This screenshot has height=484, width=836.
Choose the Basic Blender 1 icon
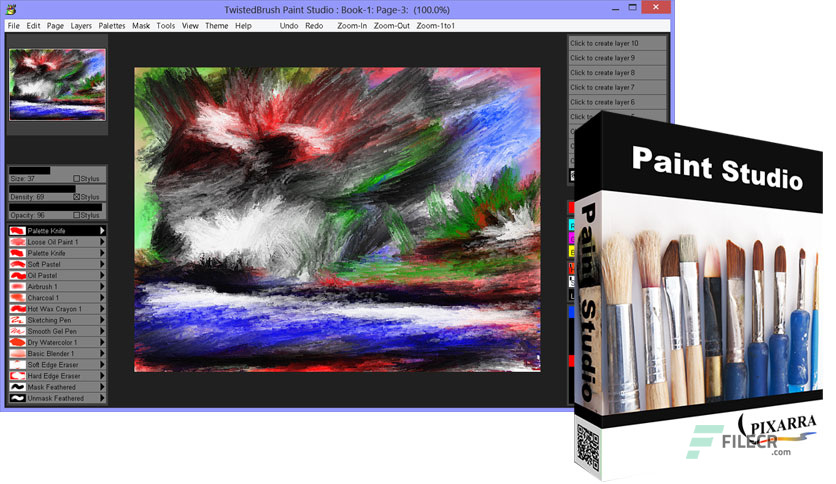[x=18, y=353]
